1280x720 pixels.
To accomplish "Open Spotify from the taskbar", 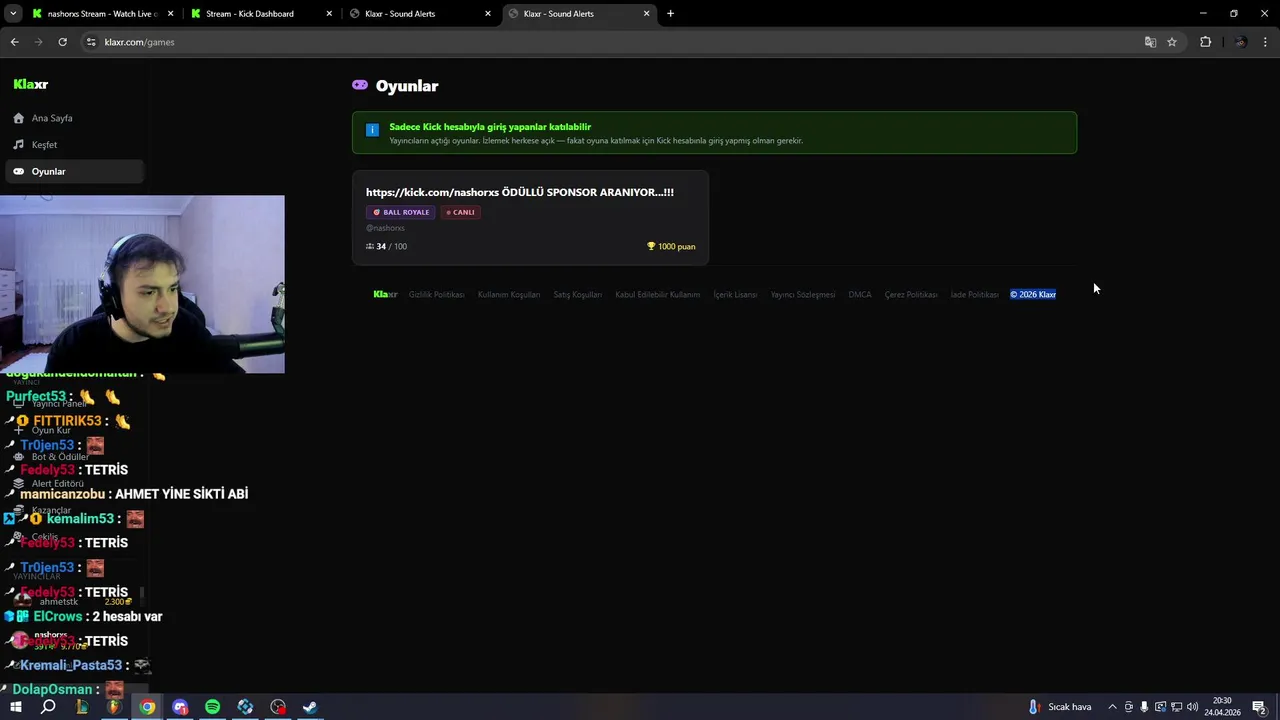I will [x=212, y=707].
